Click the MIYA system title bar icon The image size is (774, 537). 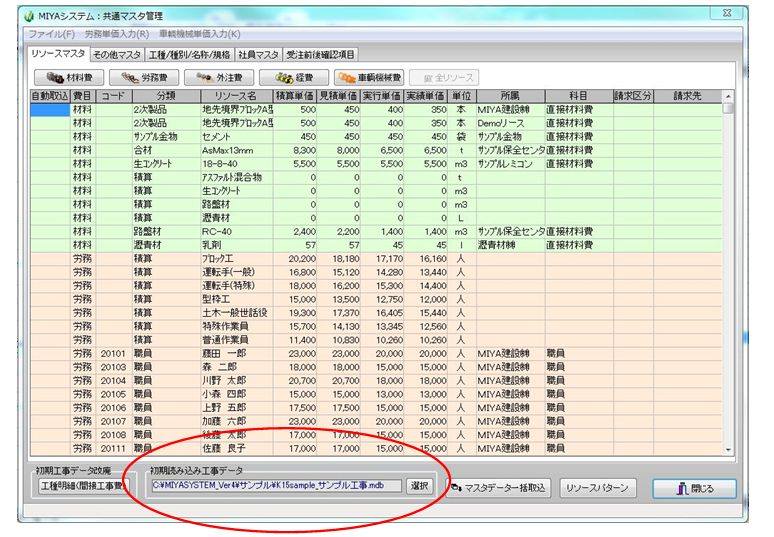tap(29, 16)
